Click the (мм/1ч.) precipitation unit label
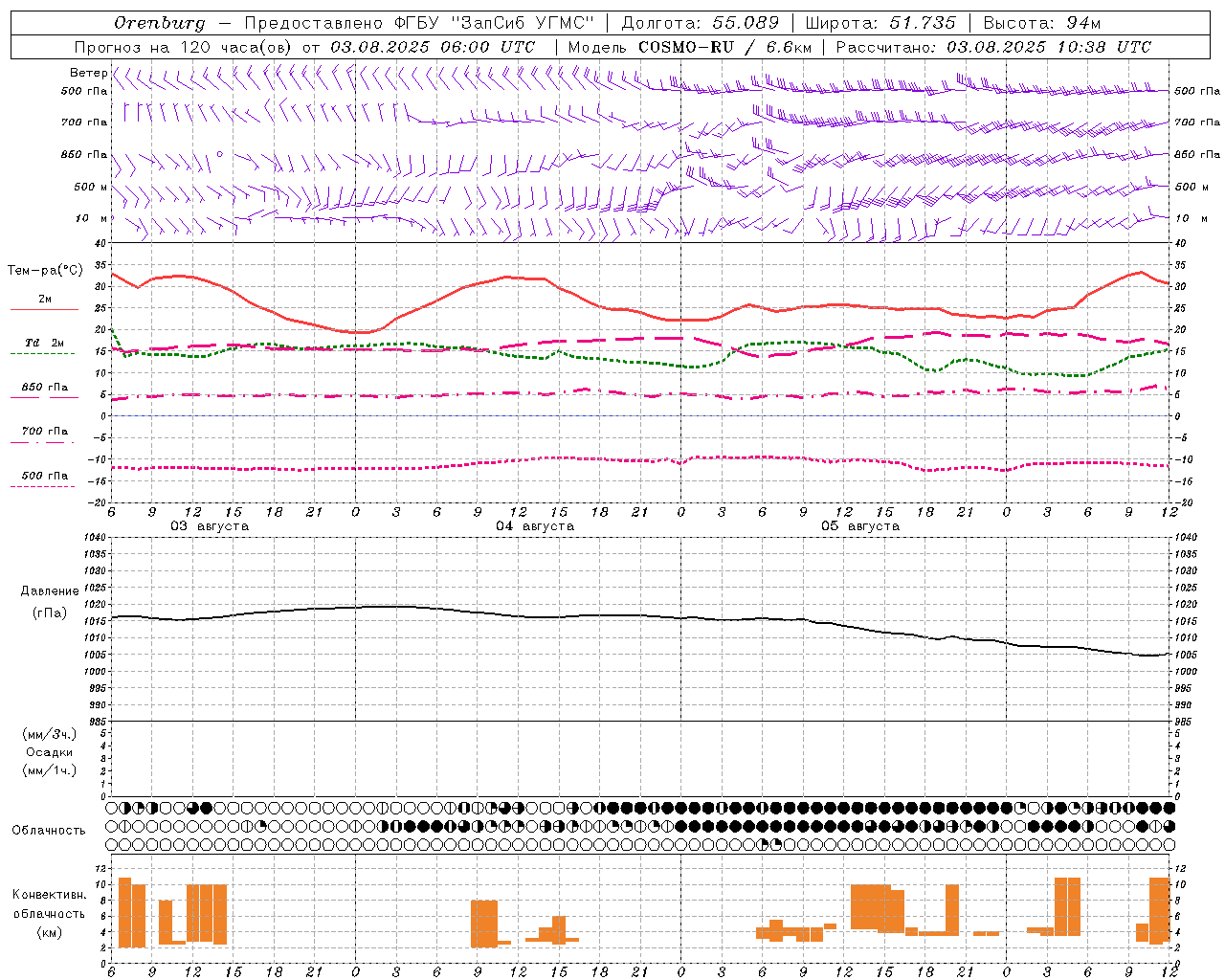Viewport: 1225px width, 980px height. point(50,770)
